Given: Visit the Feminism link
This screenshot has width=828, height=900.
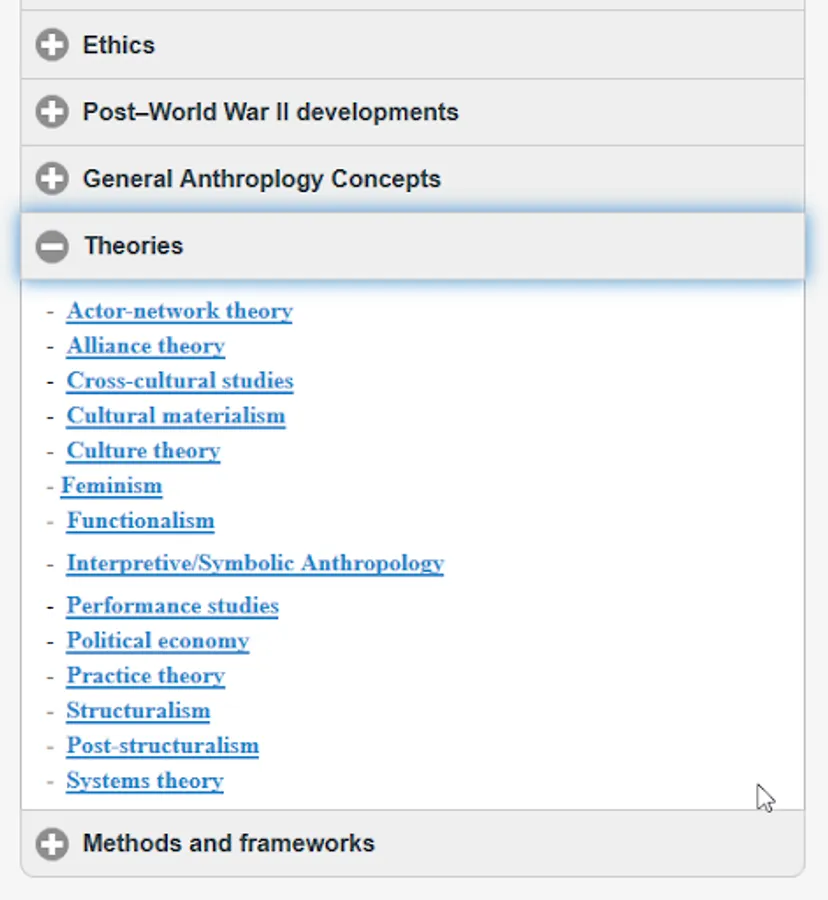Looking at the screenshot, I should 112,486.
